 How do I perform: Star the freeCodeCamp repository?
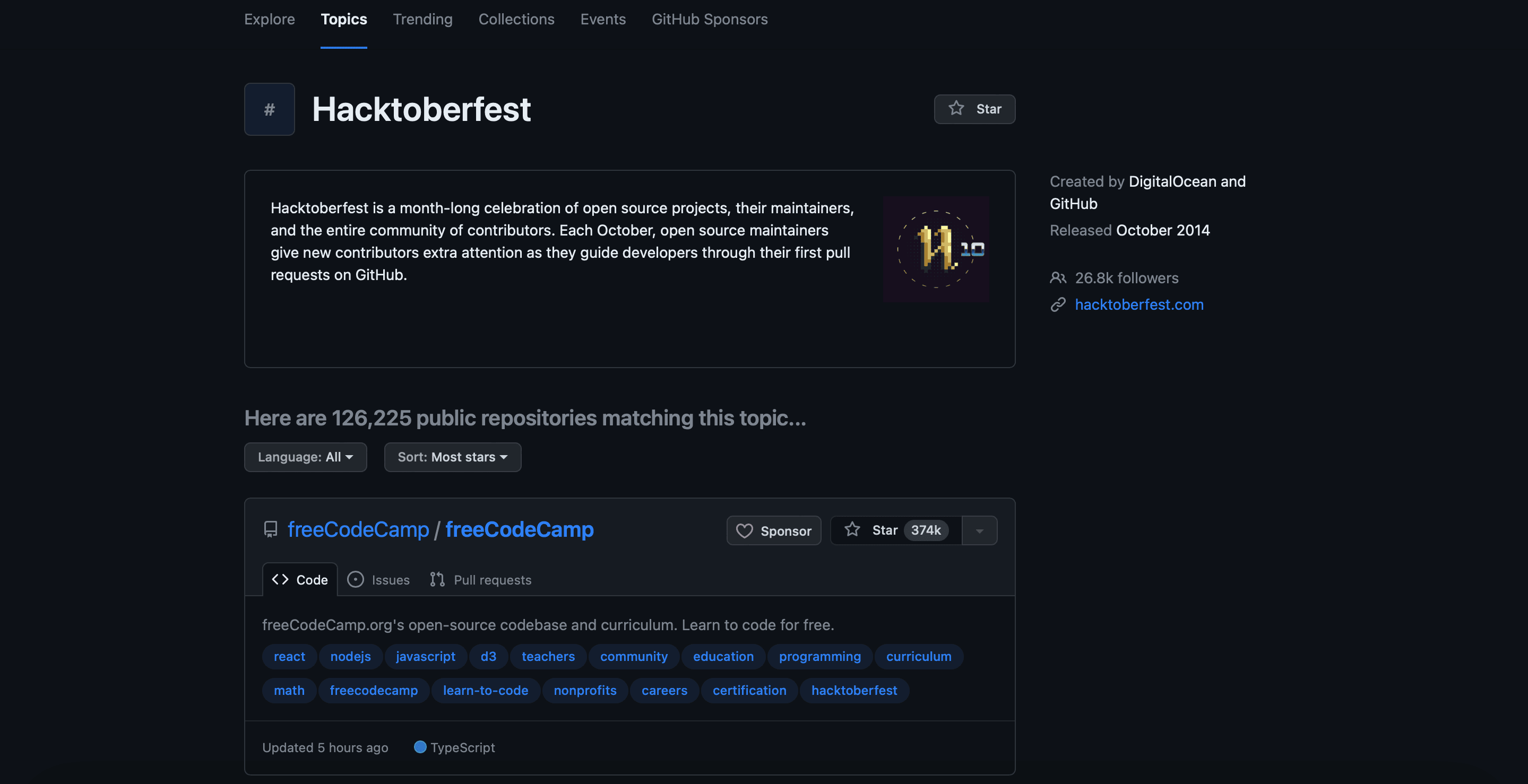pos(896,531)
